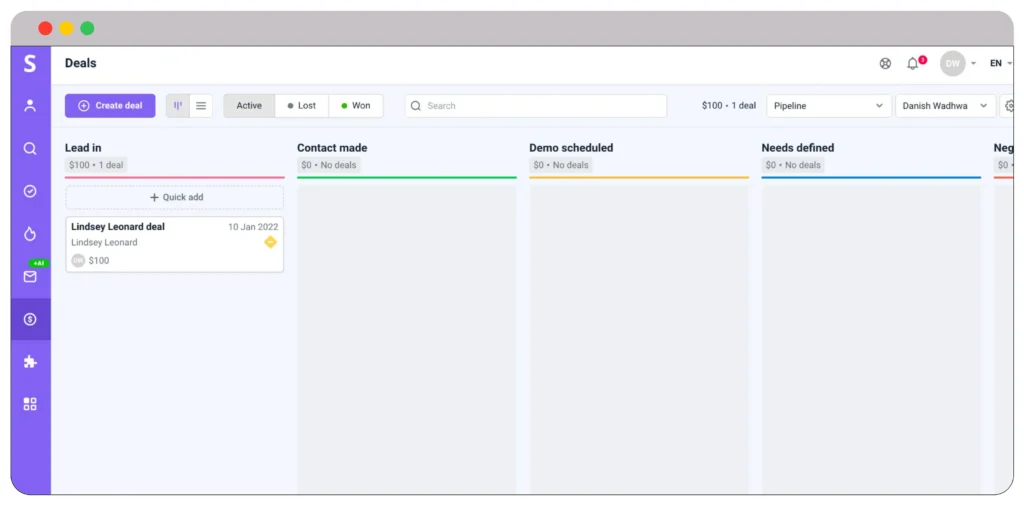Click the $100 • 1 deal total in toolbar
1024x505 pixels.
[729, 106]
